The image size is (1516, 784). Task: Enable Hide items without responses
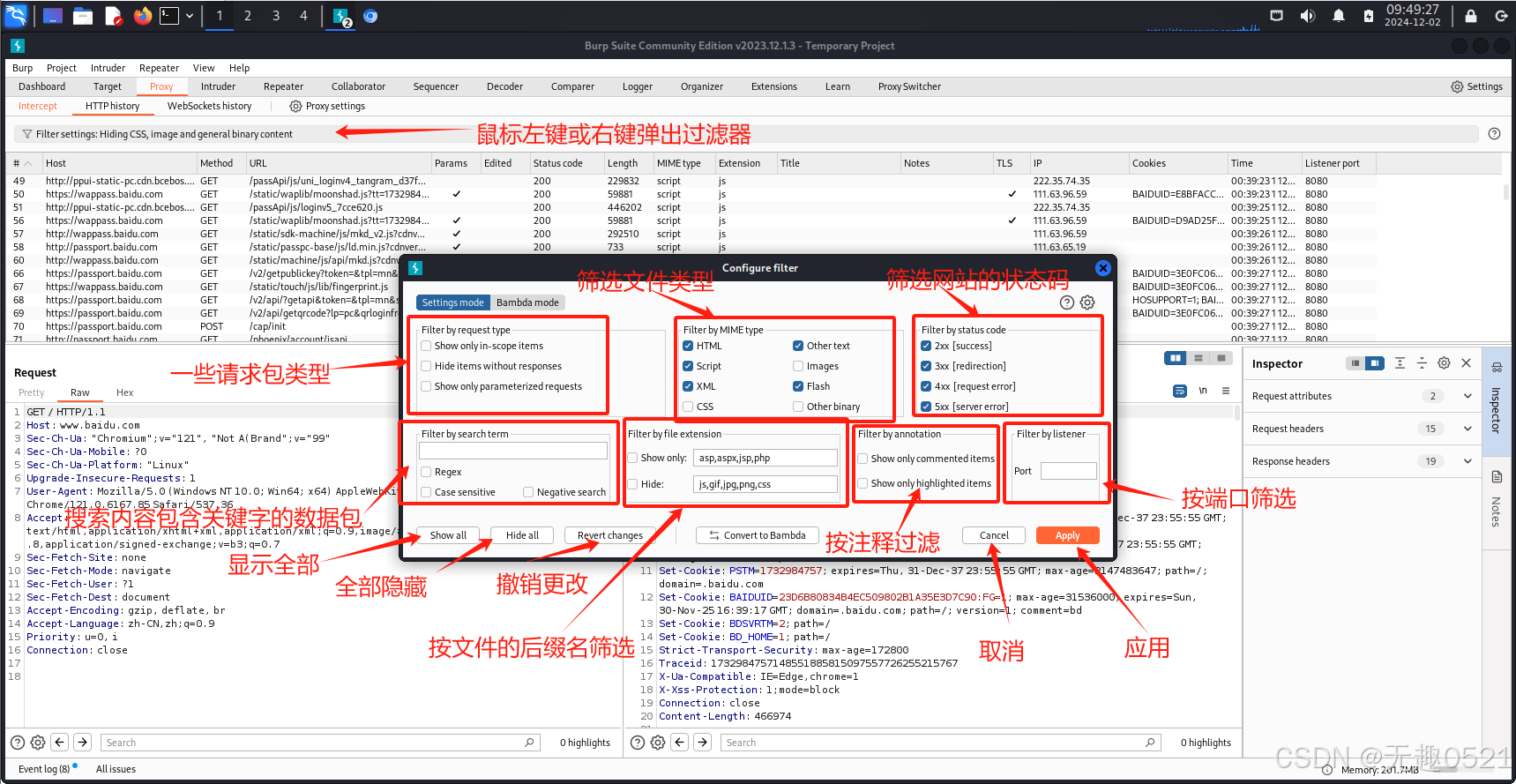click(x=426, y=366)
